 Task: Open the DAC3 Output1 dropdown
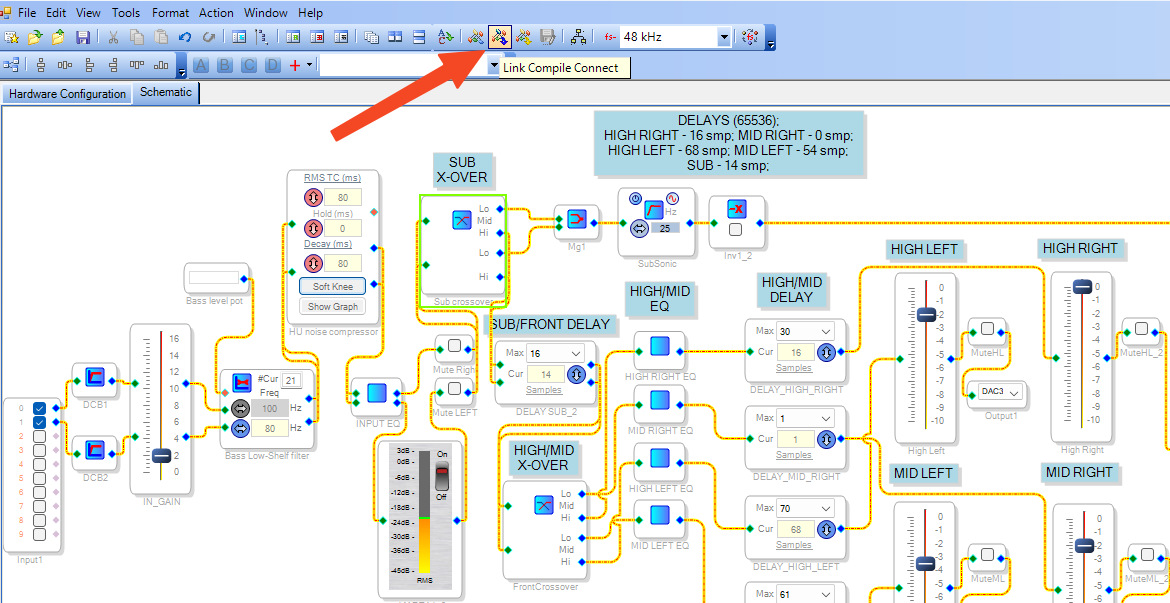(x=1013, y=391)
